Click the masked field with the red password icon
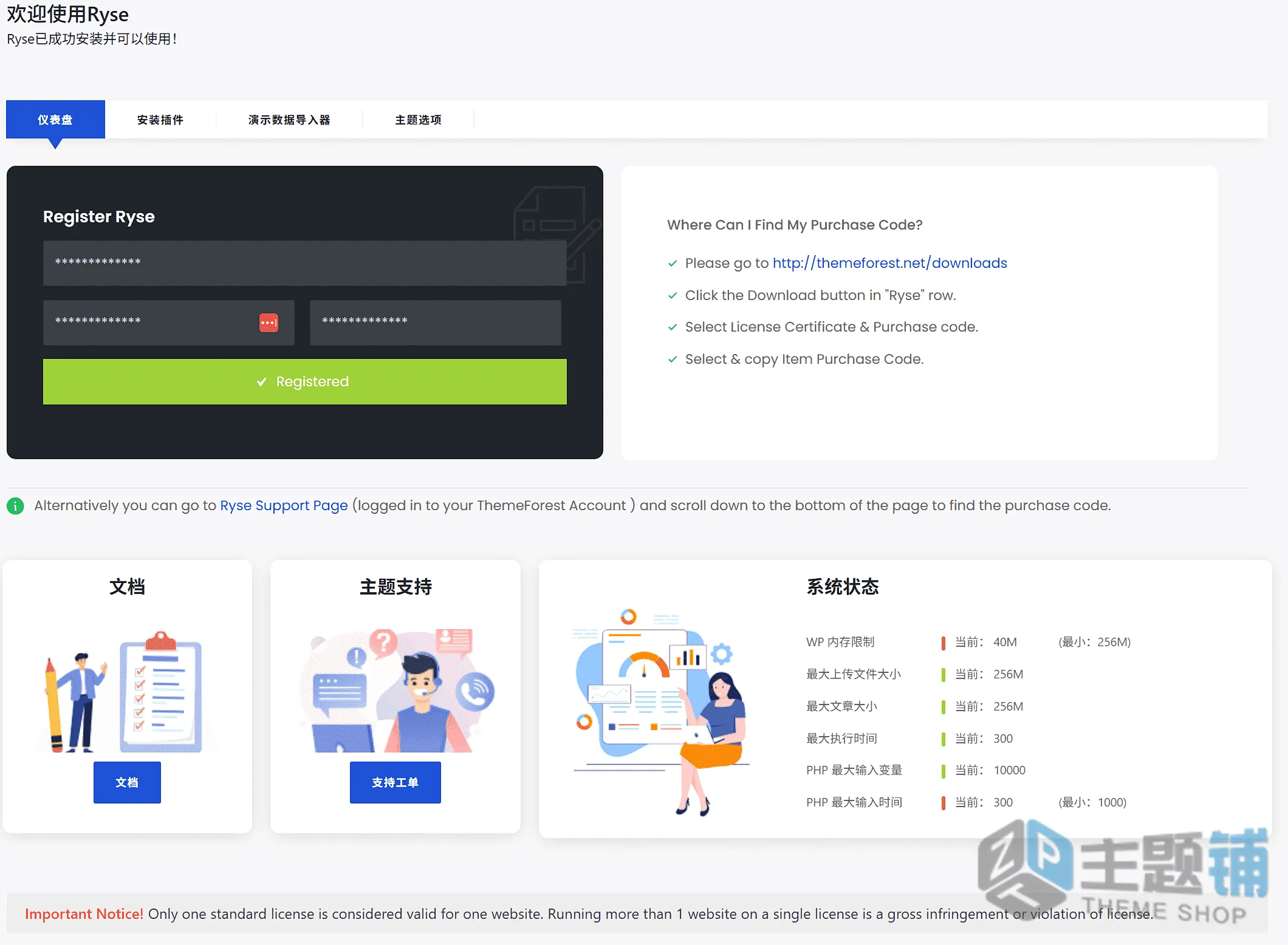 (x=168, y=322)
